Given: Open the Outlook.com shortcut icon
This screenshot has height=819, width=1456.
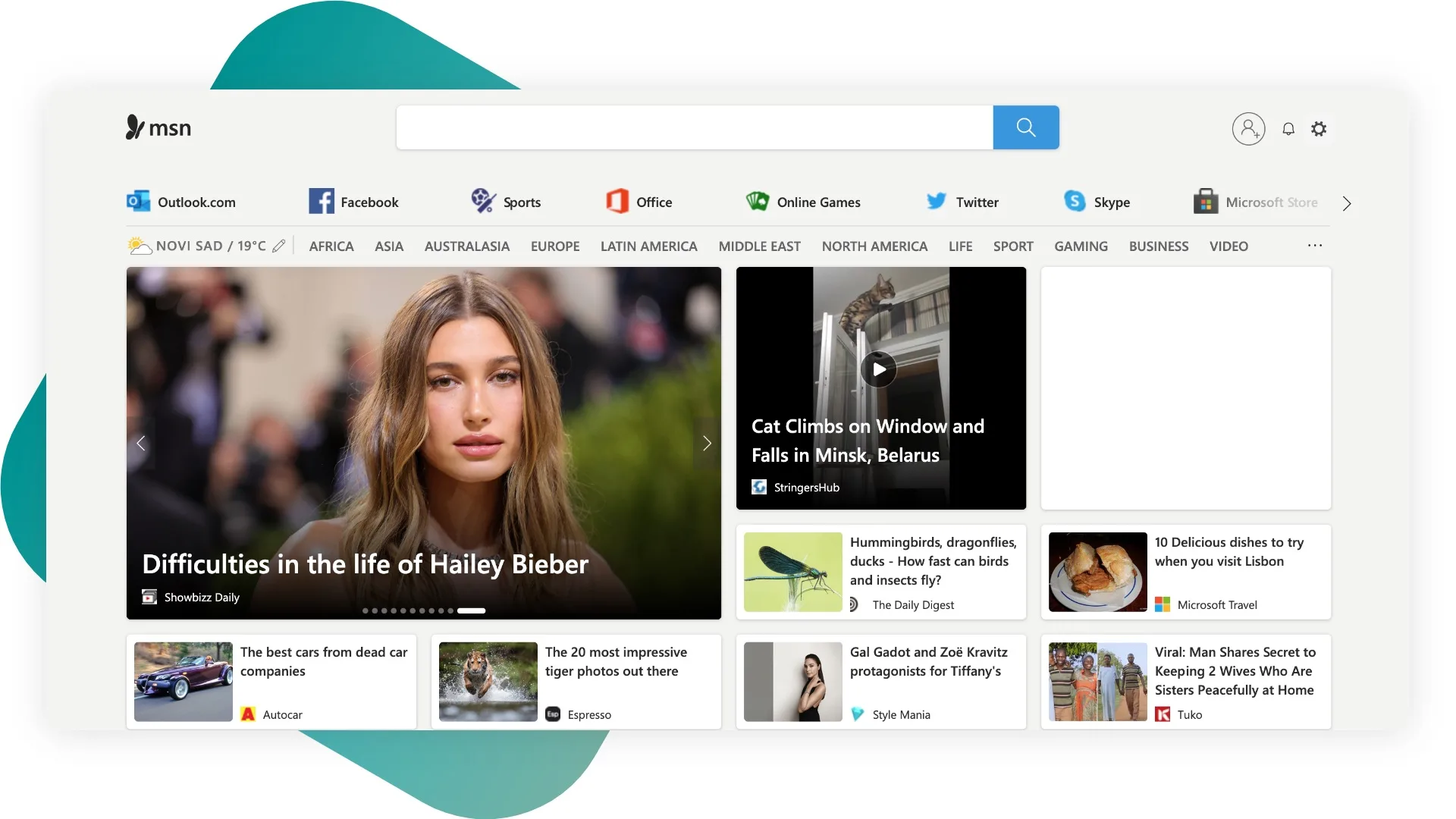Looking at the screenshot, I should click(x=138, y=202).
